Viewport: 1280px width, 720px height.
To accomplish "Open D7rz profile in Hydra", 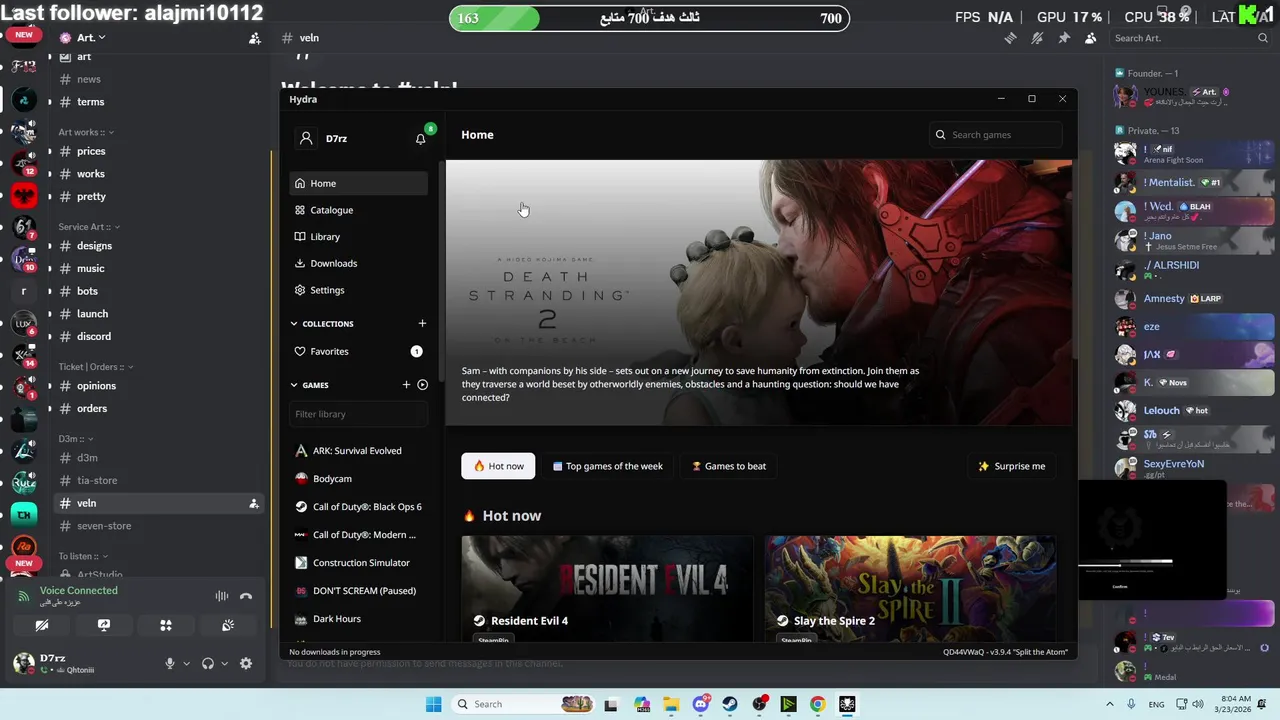I will pos(324,138).
